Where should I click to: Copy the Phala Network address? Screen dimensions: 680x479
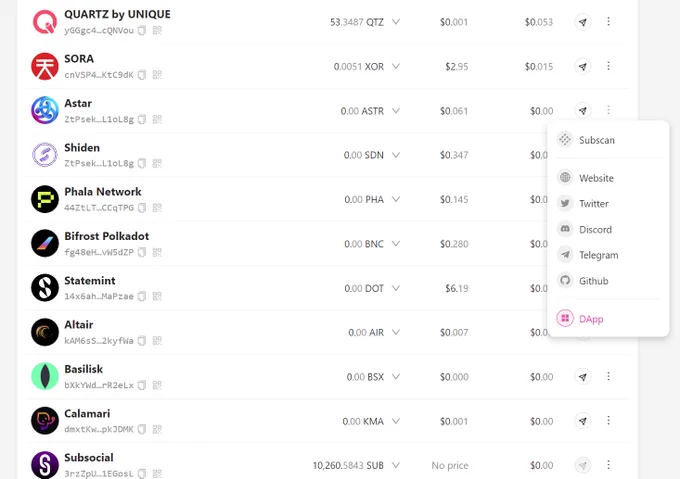(x=142, y=208)
